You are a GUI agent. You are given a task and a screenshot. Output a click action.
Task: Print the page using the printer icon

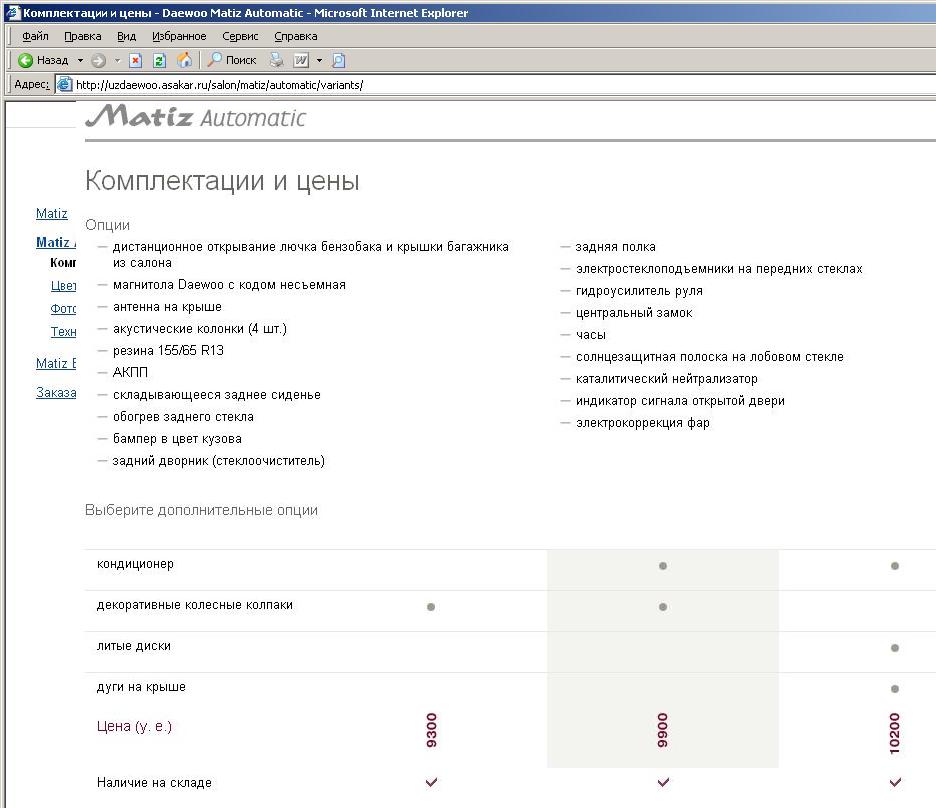[276, 60]
